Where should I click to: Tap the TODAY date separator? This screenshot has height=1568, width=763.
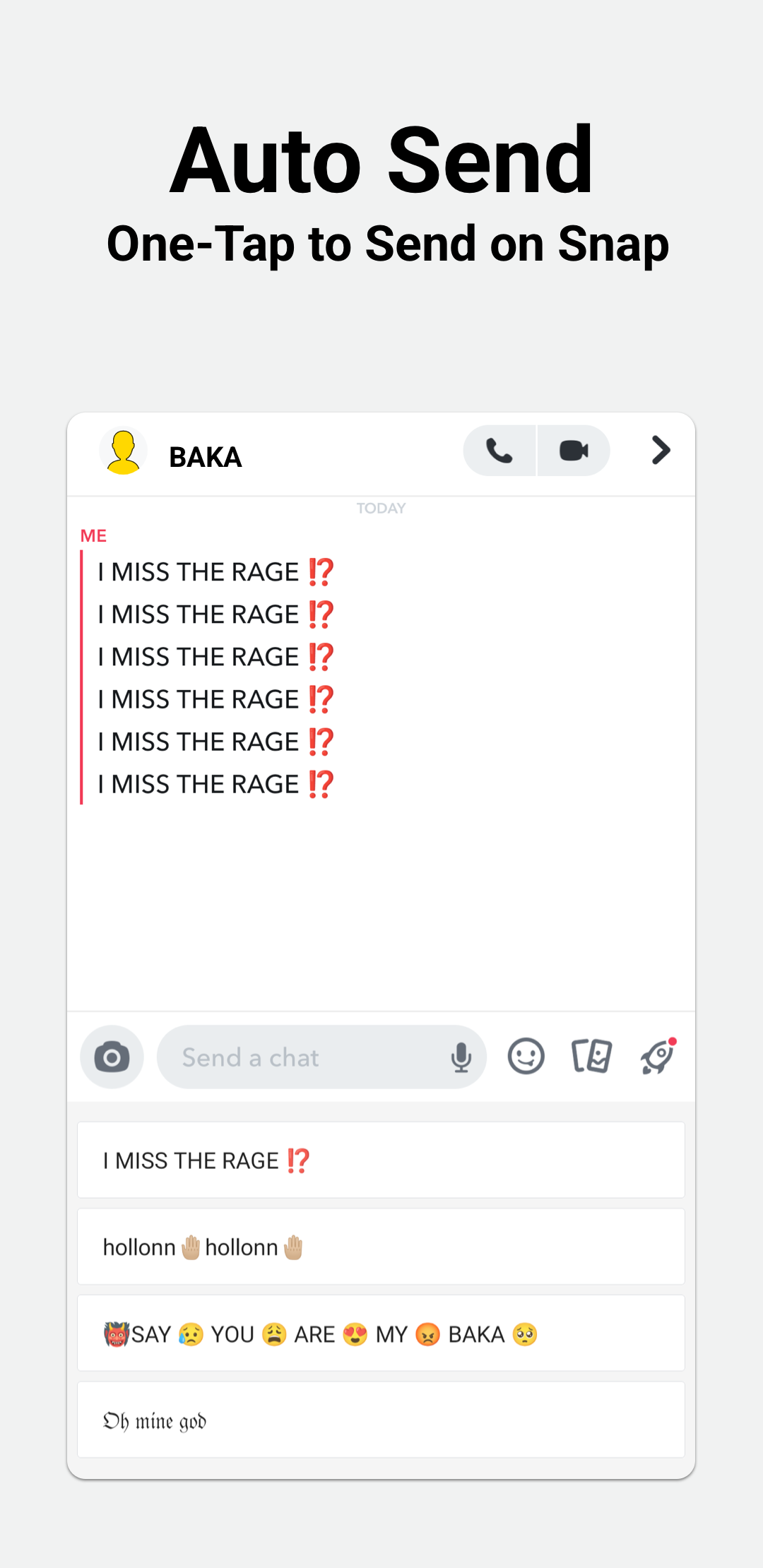pyautogui.click(x=381, y=509)
